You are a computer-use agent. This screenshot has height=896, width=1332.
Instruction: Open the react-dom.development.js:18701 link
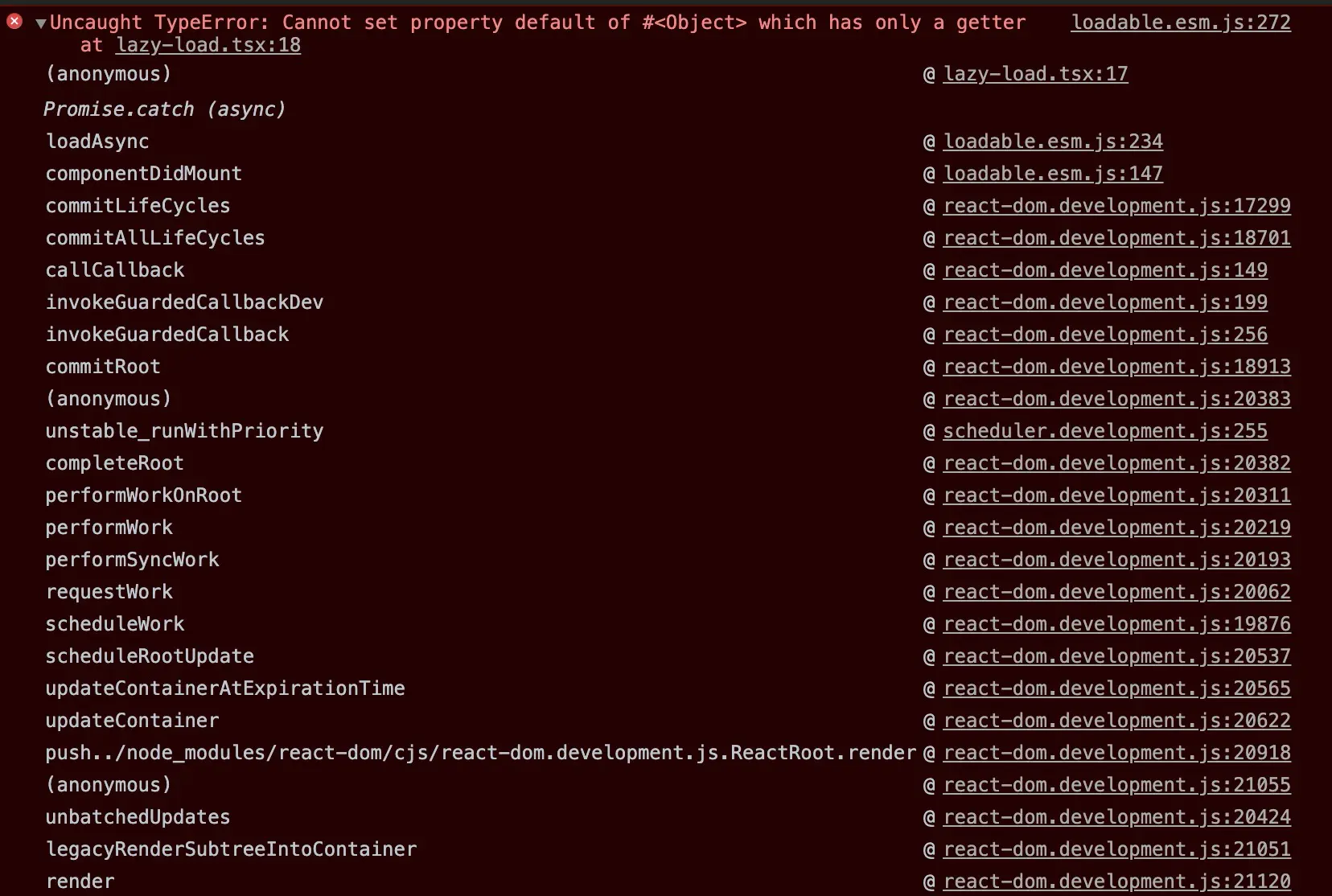[1116, 238]
